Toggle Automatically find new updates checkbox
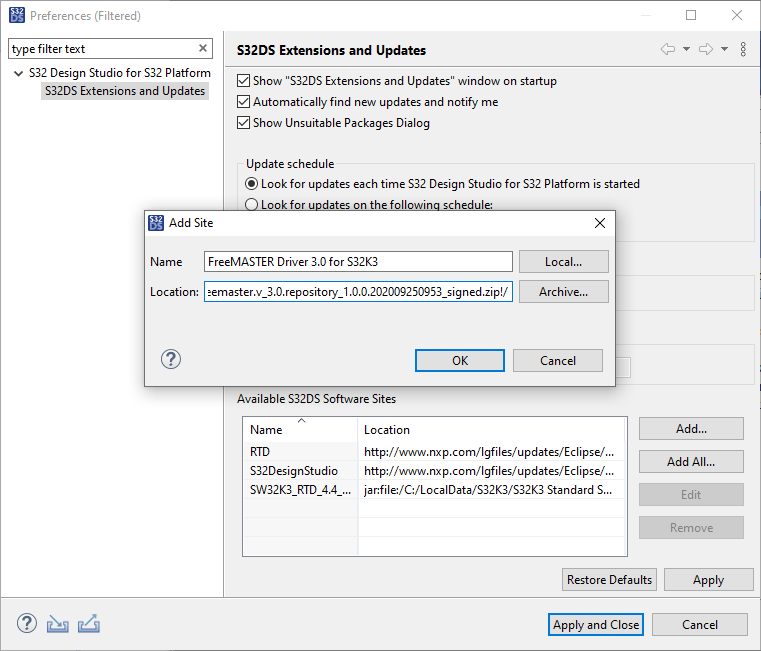Screen dimensions: 761x651 pyautogui.click(x=243, y=101)
